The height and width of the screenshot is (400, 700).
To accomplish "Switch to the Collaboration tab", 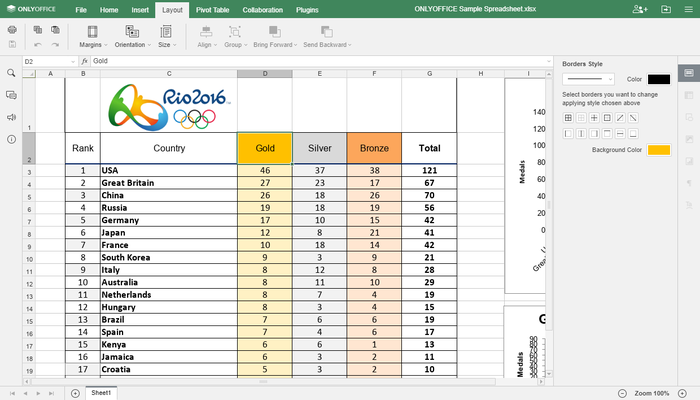I will (262, 10).
